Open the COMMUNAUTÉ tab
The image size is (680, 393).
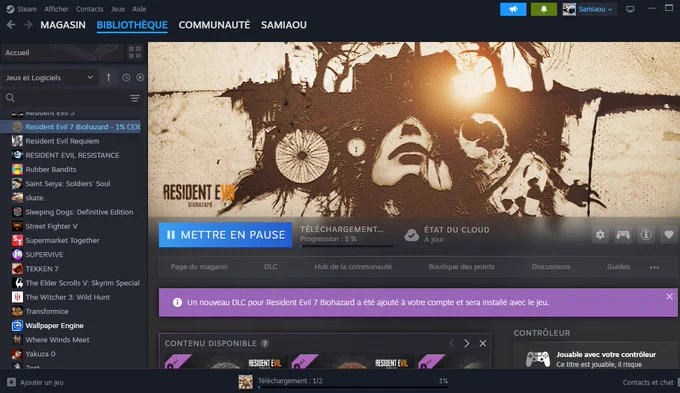[214, 25]
